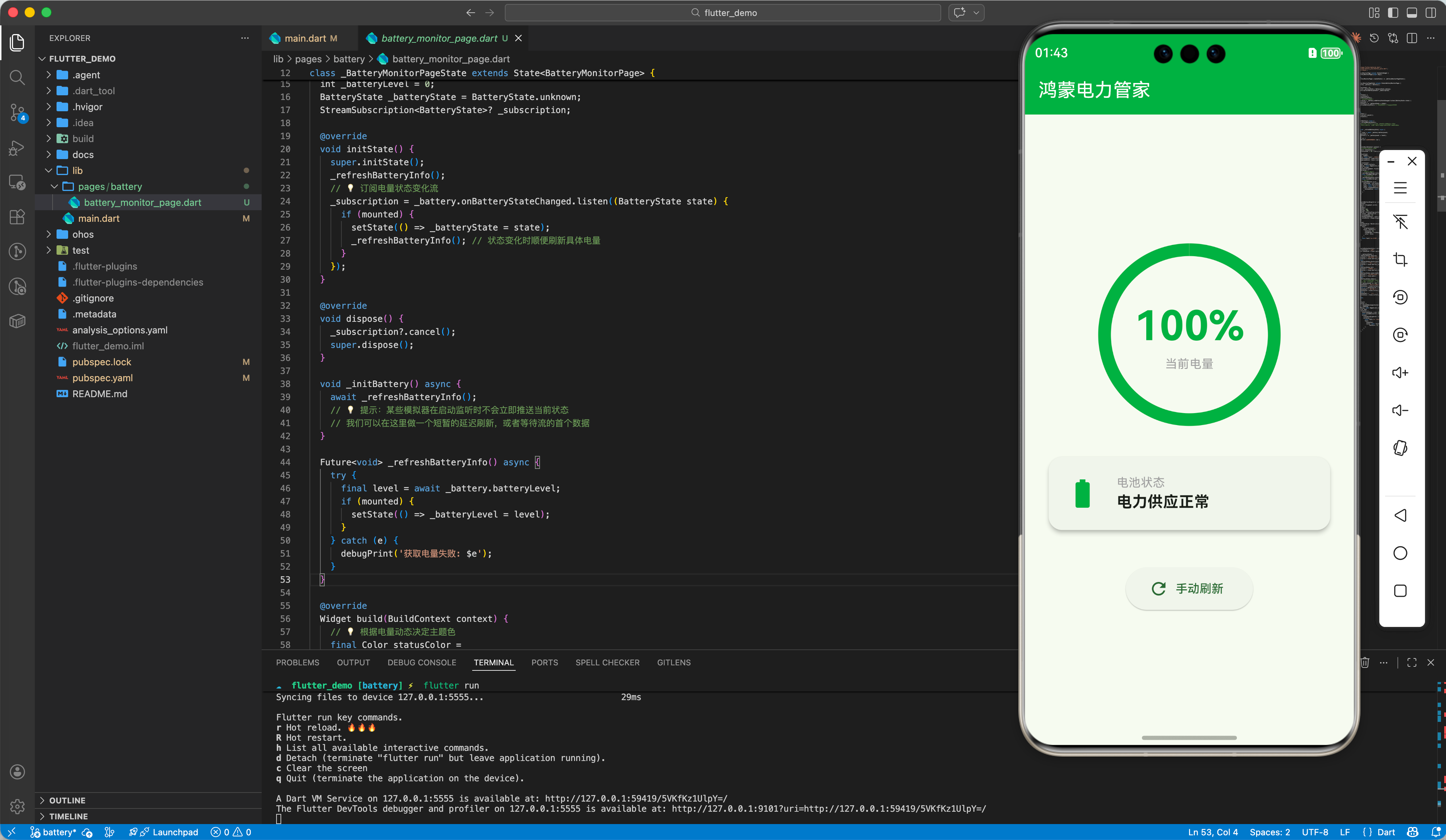Screen dimensions: 1446x840
Task: Open the Search view in activity bar
Action: [x=17, y=77]
